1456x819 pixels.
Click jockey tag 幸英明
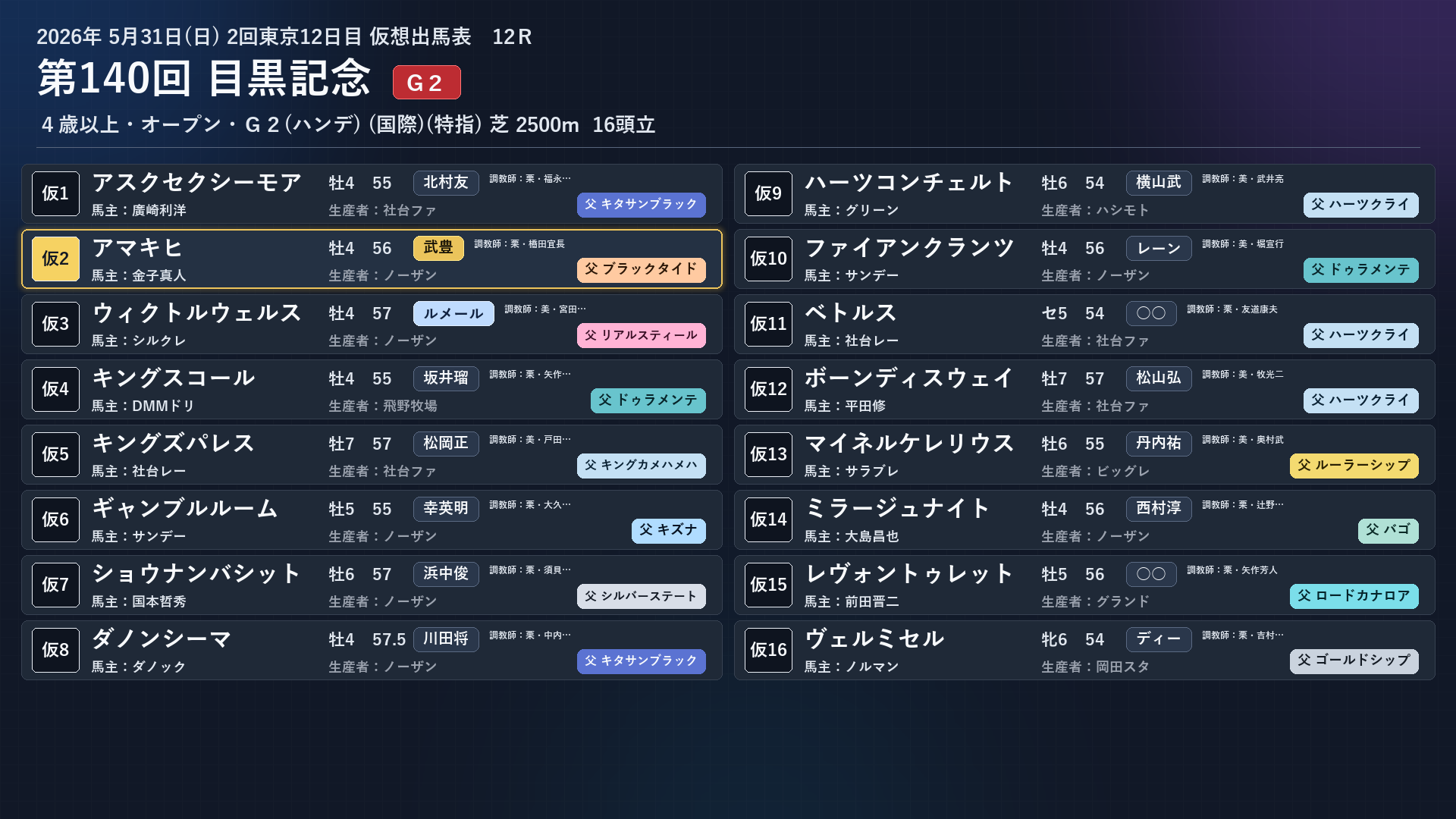click(x=446, y=509)
